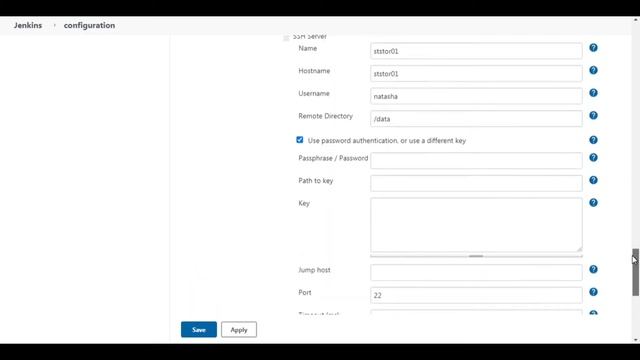Screen dimensions: 640x360
Task: Uncheck Use password authentication checkbox
Action: coord(300,140)
